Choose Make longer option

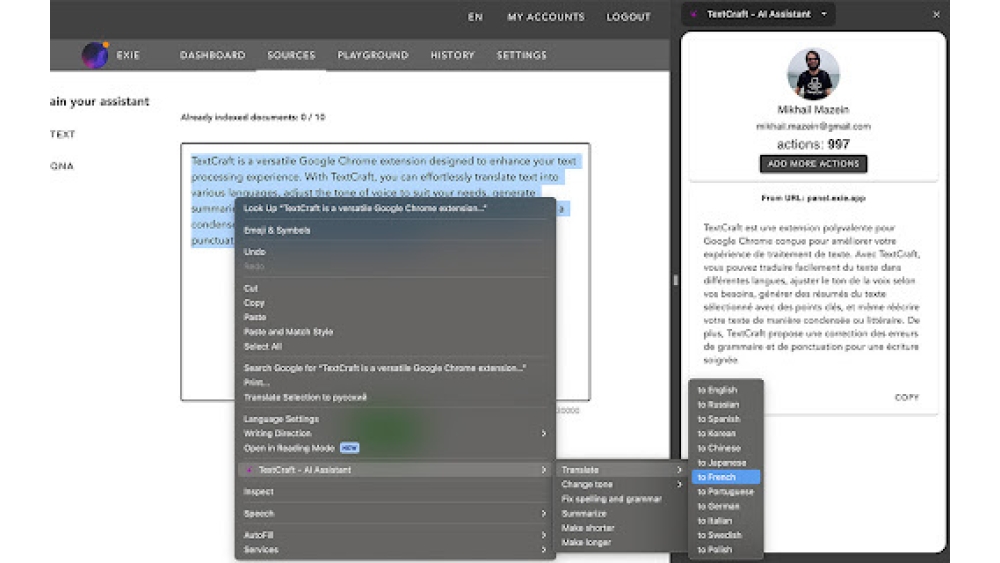(x=621, y=543)
